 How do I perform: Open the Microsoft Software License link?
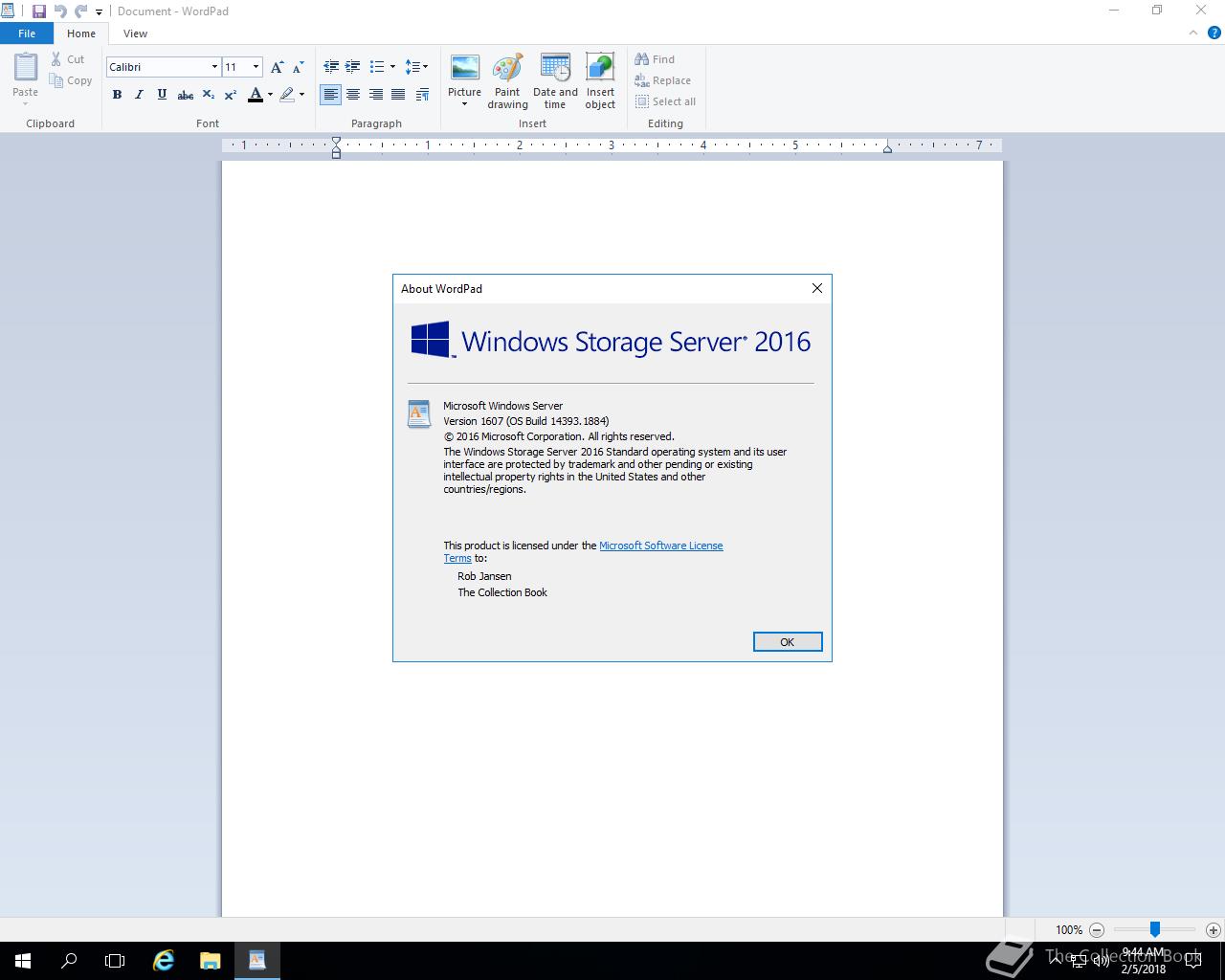(x=661, y=546)
